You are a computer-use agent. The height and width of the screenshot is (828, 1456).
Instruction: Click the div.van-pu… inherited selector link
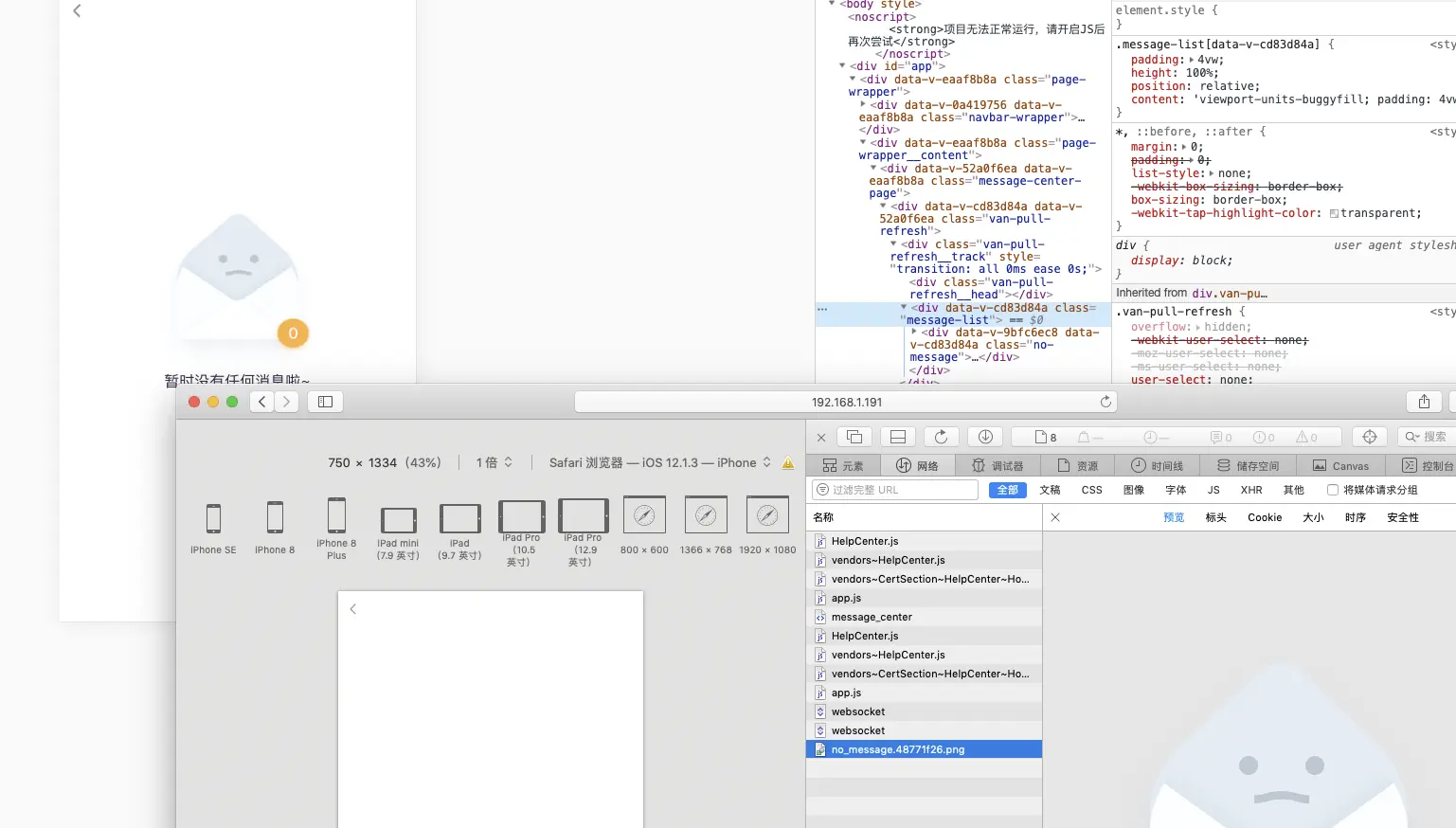(1230, 294)
